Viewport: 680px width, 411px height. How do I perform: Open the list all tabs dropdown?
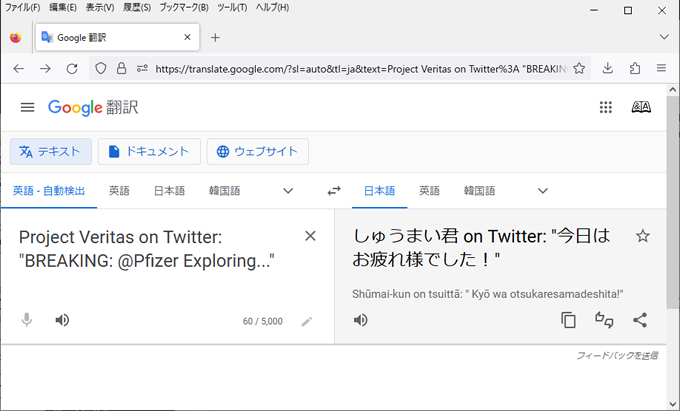click(x=664, y=37)
